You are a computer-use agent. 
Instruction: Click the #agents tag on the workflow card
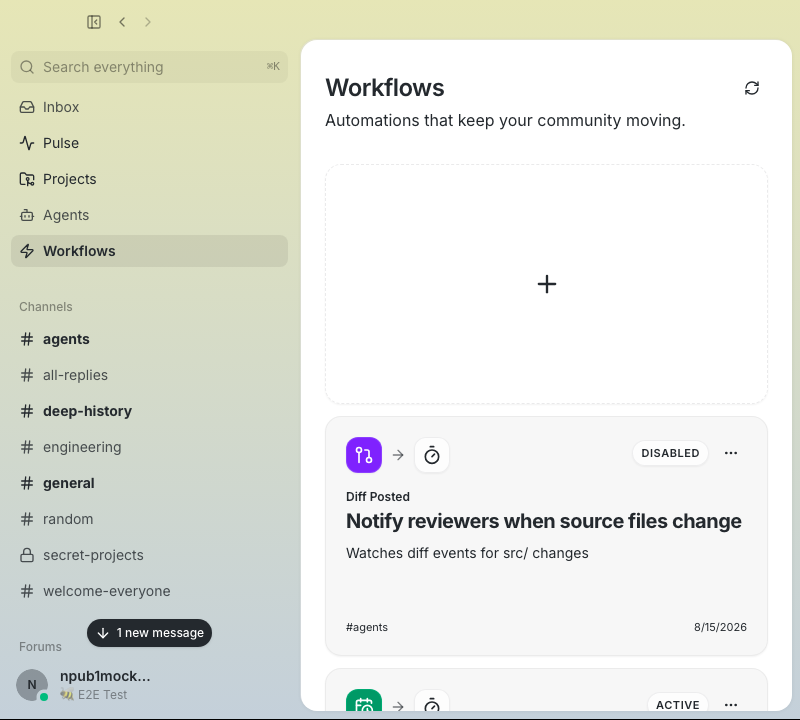[367, 627]
